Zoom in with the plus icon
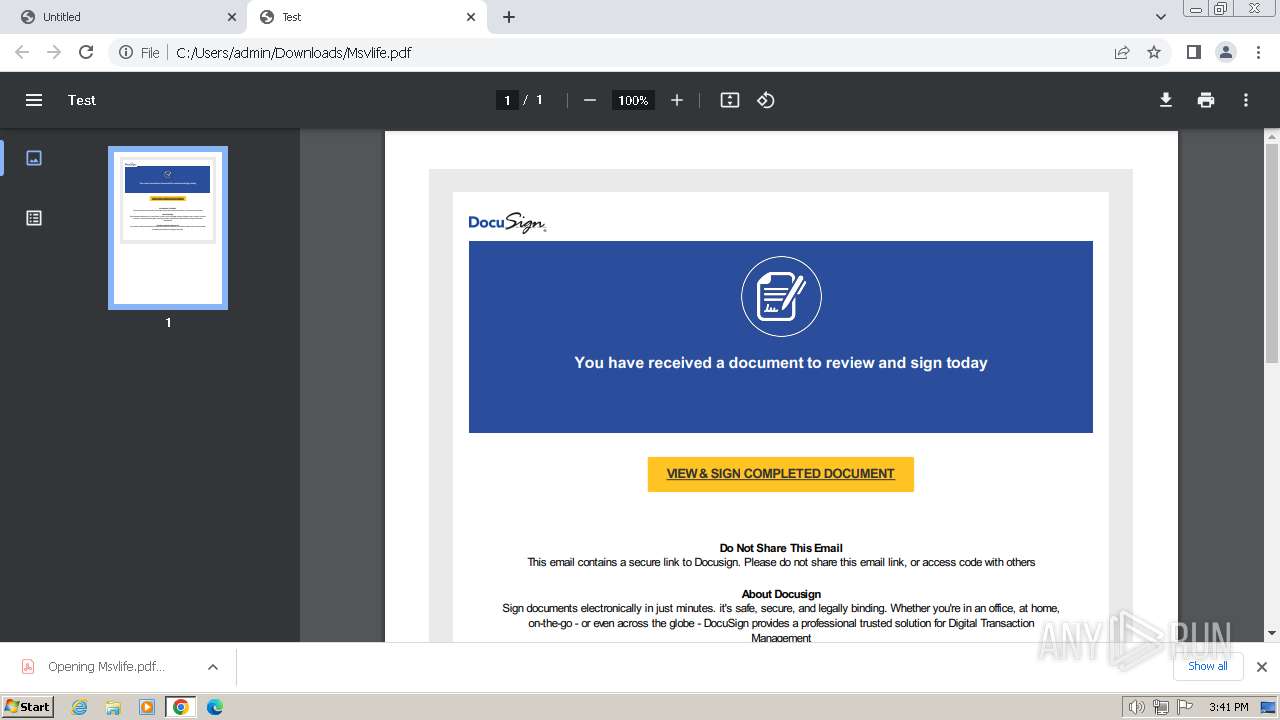 [677, 100]
